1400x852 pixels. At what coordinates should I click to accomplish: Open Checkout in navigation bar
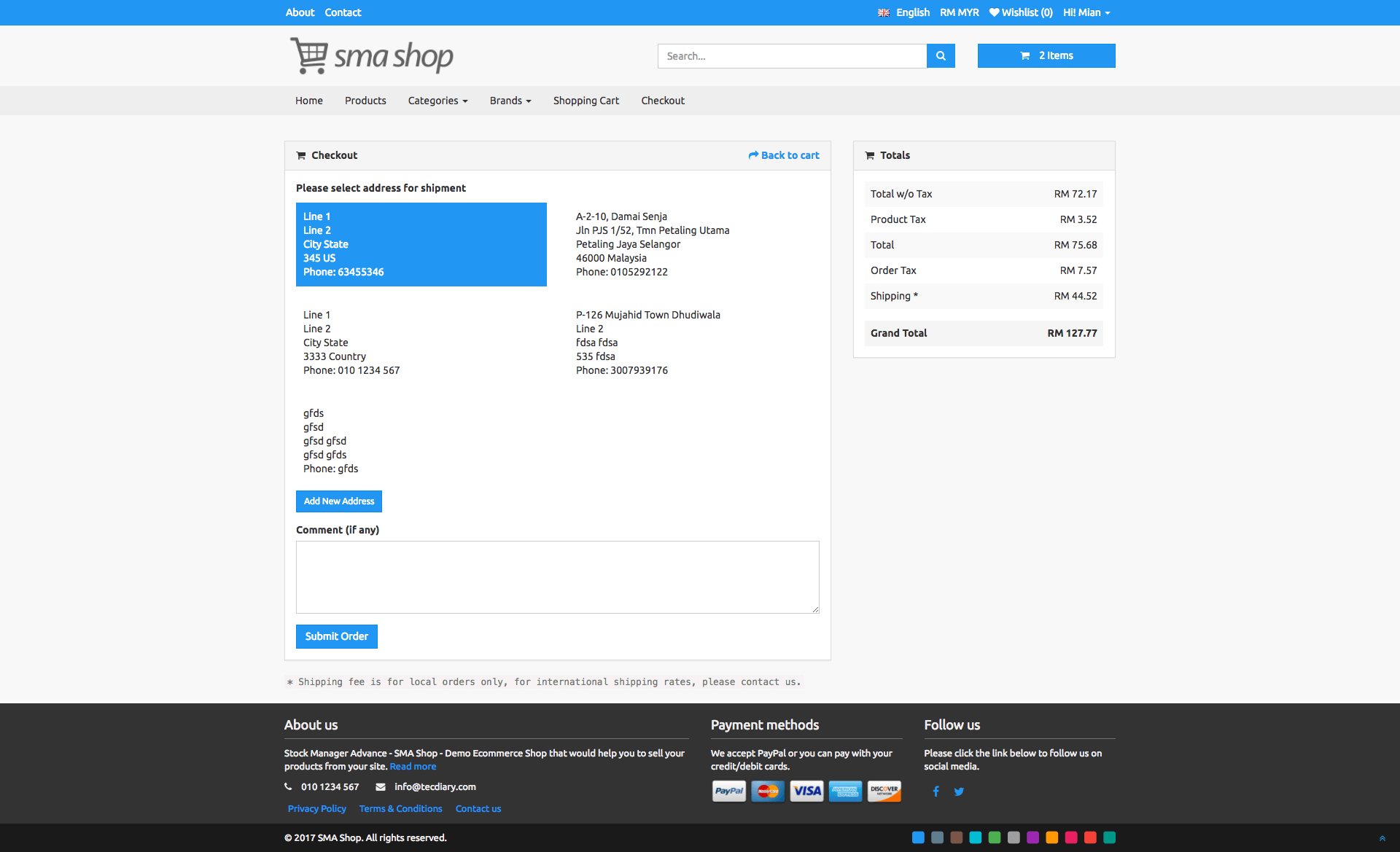click(663, 101)
